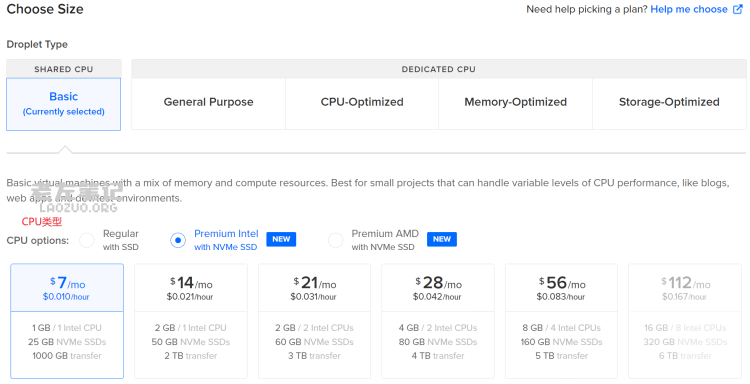
Task: Click the 3 TB transfer spec
Action: 314,356
